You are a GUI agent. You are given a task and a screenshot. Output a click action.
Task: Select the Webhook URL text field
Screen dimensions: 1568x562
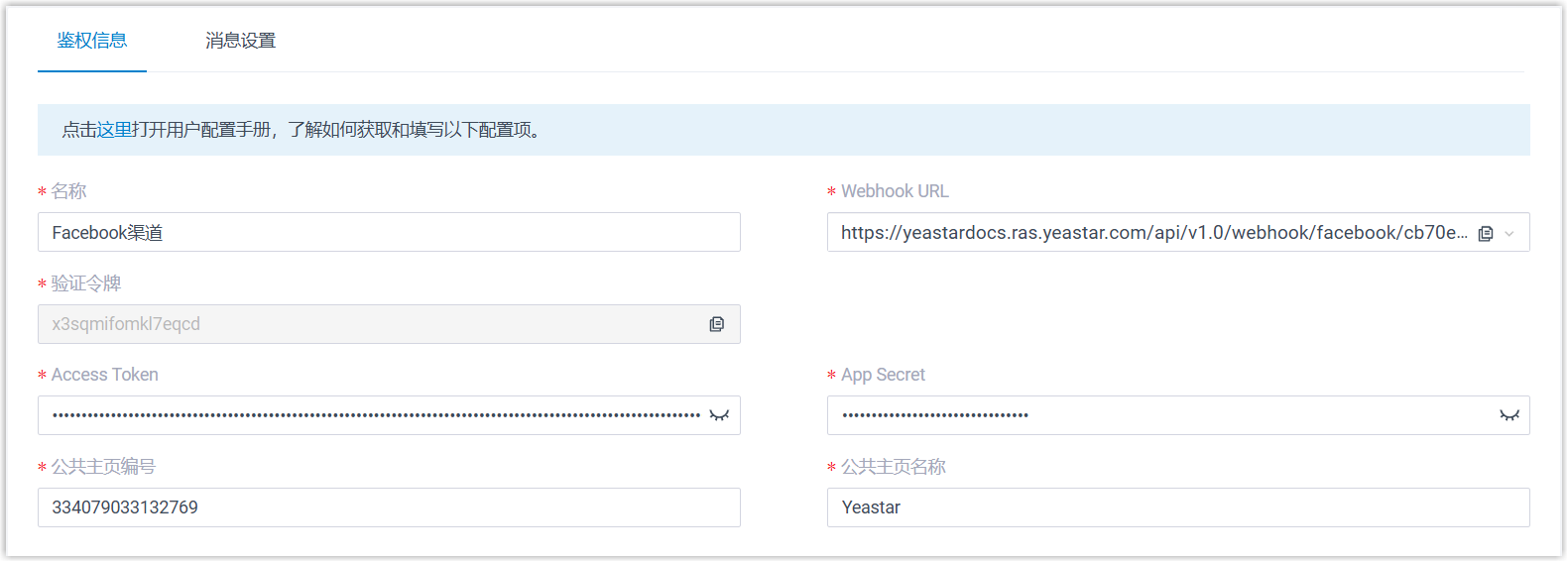1150,233
